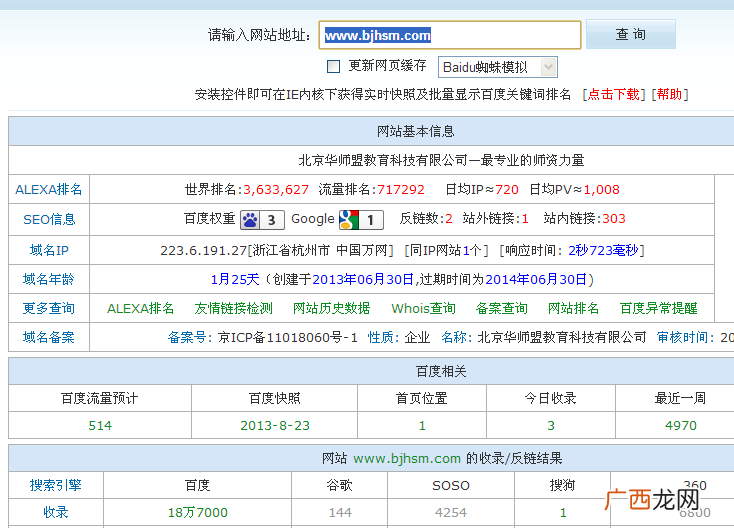Click 最近一周 value 4970
734x528 pixels.
click(x=681, y=425)
